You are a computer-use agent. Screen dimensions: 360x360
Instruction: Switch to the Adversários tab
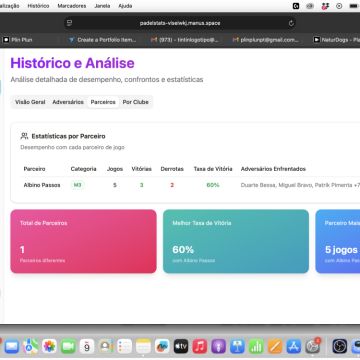click(x=68, y=102)
